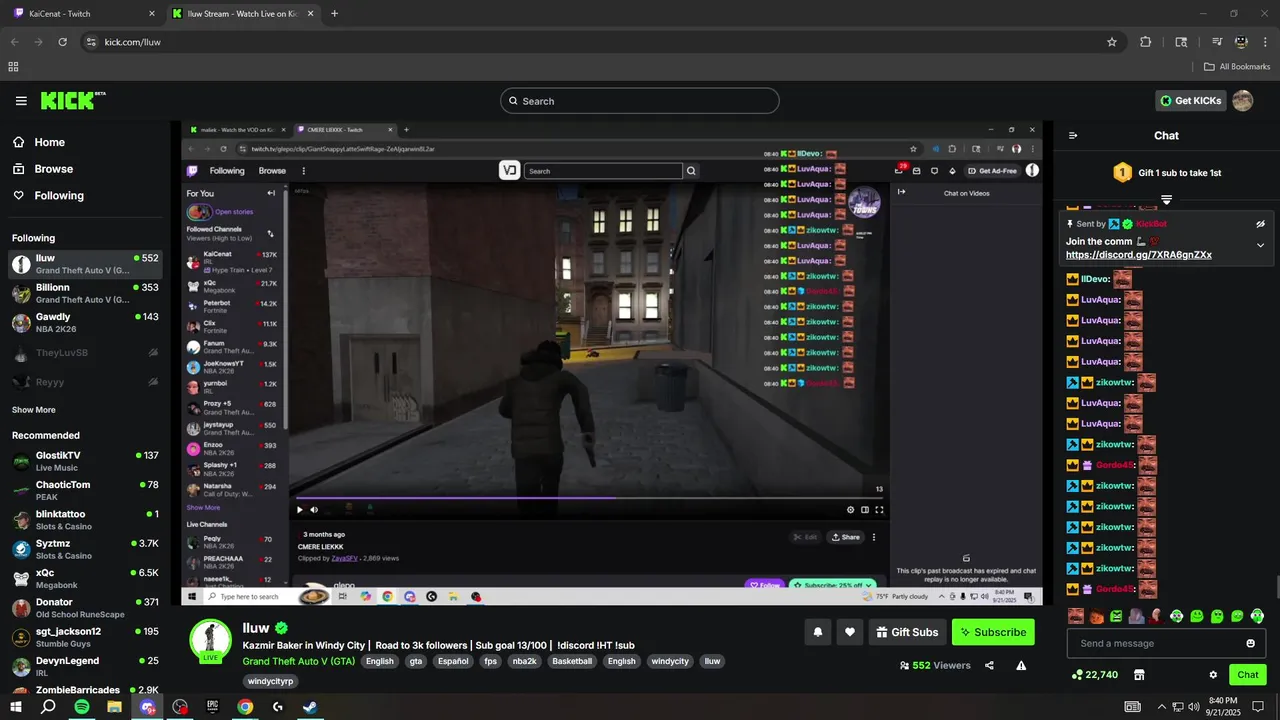View site information in address bar
This screenshot has width=1280, height=720.
click(x=91, y=42)
